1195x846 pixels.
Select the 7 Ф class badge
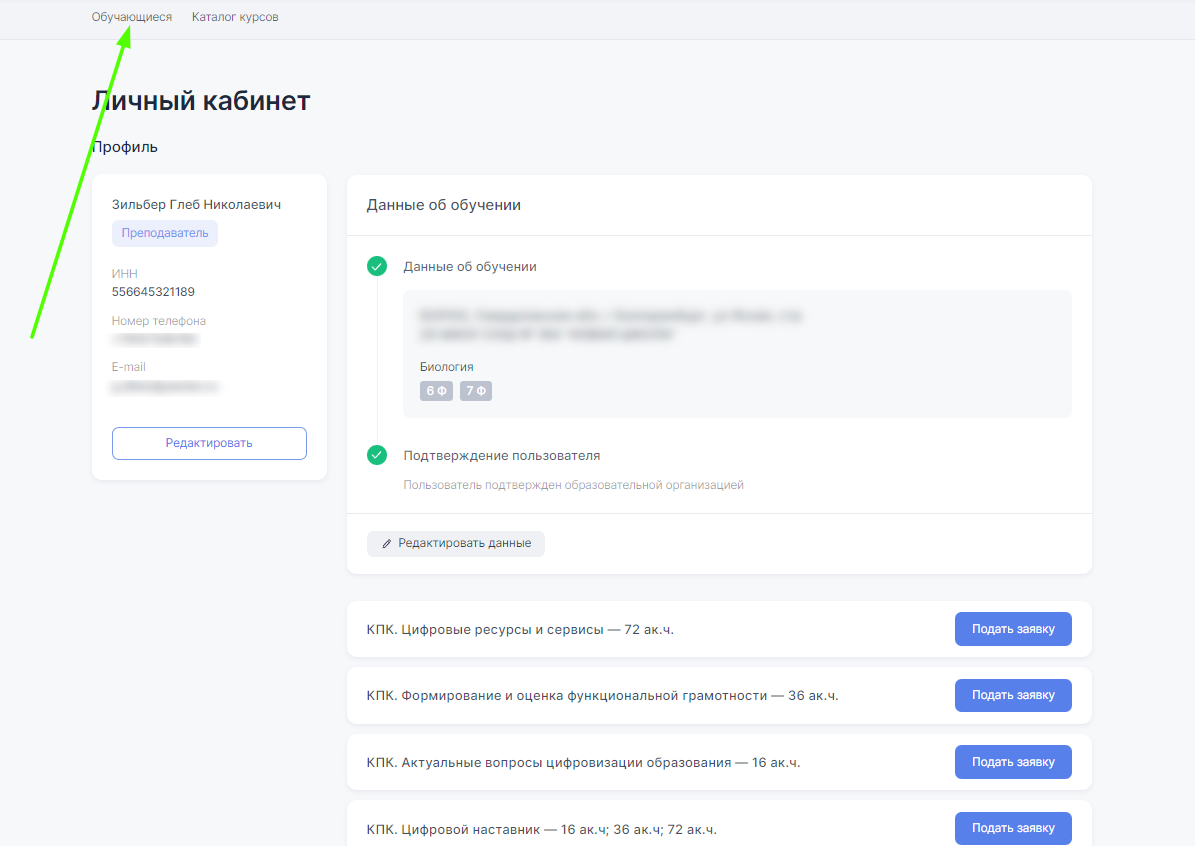[476, 391]
